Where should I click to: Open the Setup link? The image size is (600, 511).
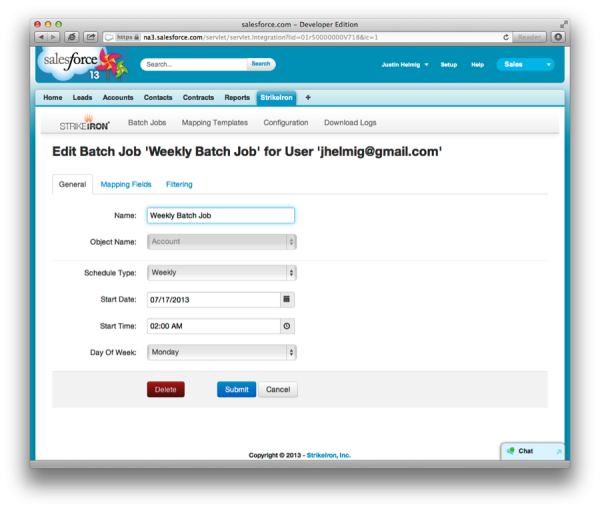pos(448,65)
